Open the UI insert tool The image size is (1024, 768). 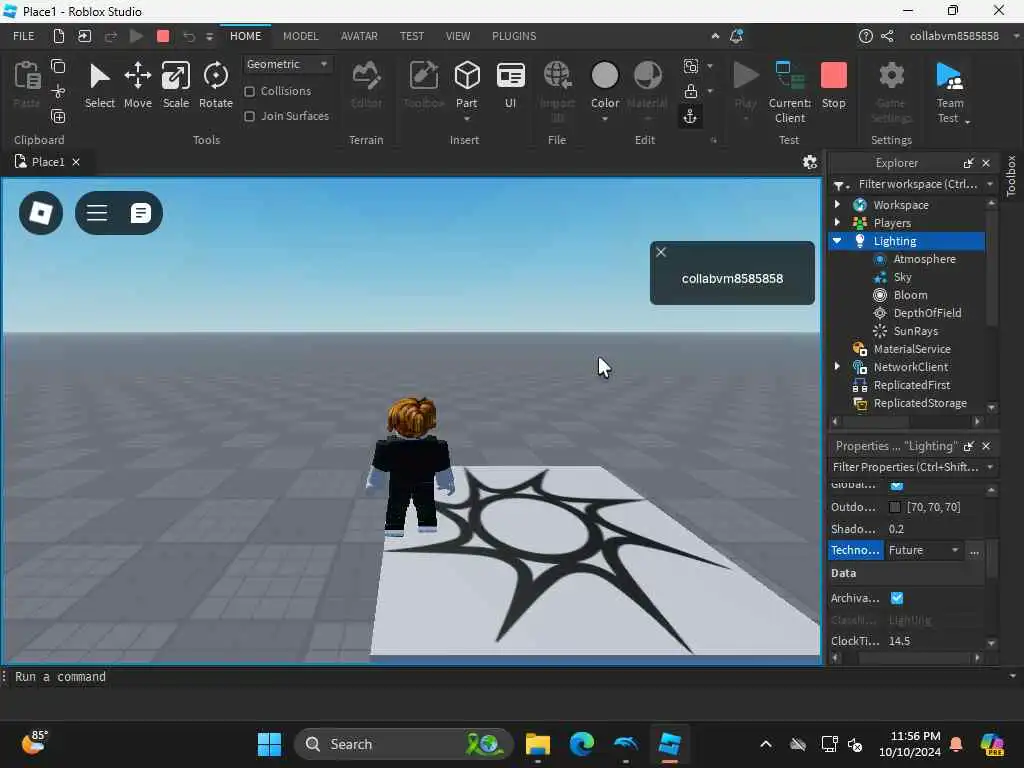click(x=511, y=84)
